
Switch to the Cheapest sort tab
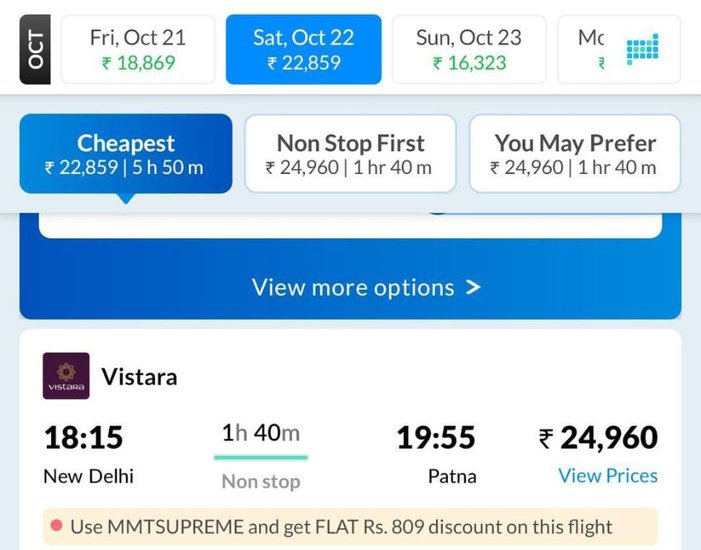click(126, 154)
